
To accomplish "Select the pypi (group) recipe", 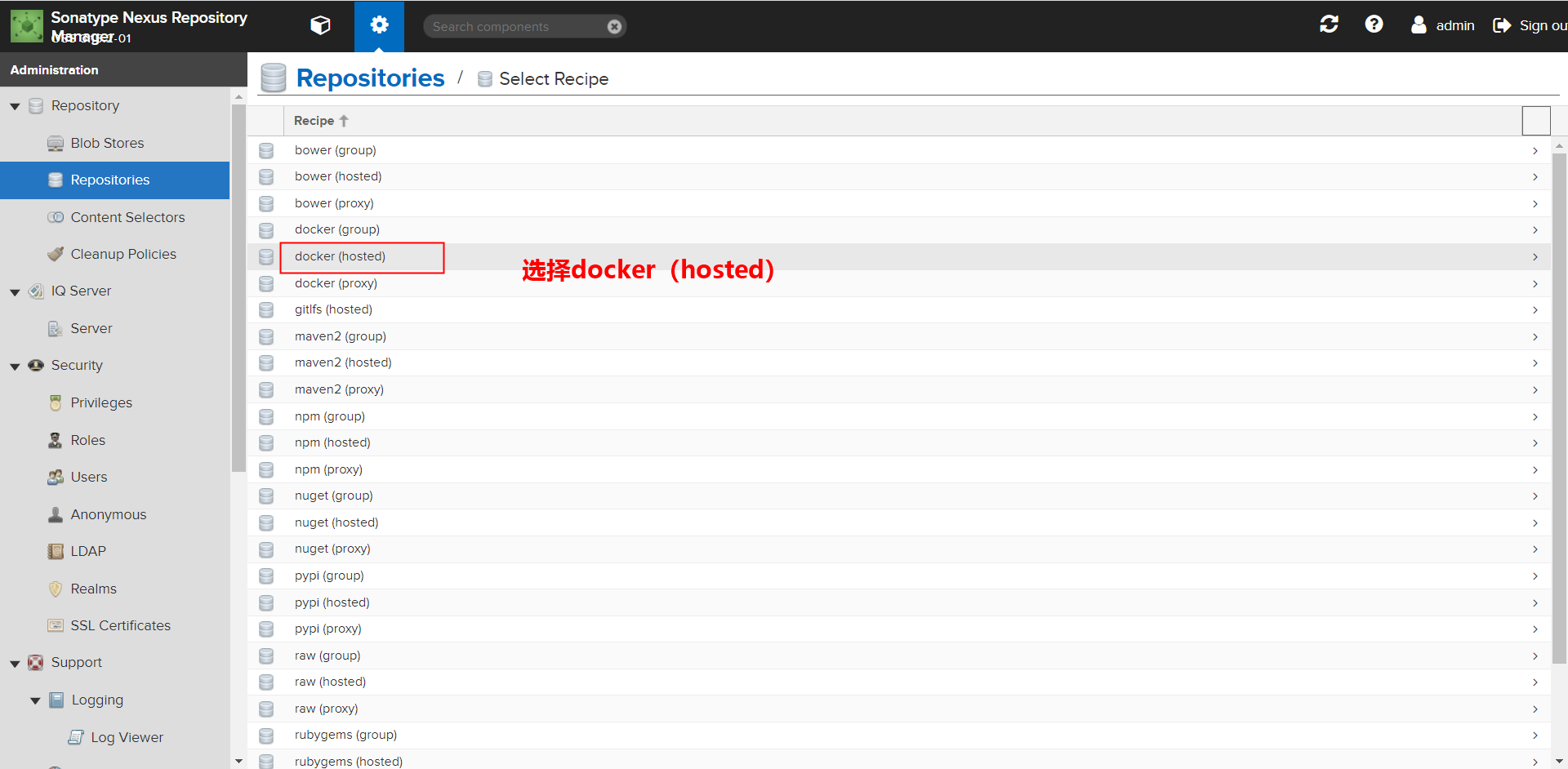I will pyautogui.click(x=898, y=576).
